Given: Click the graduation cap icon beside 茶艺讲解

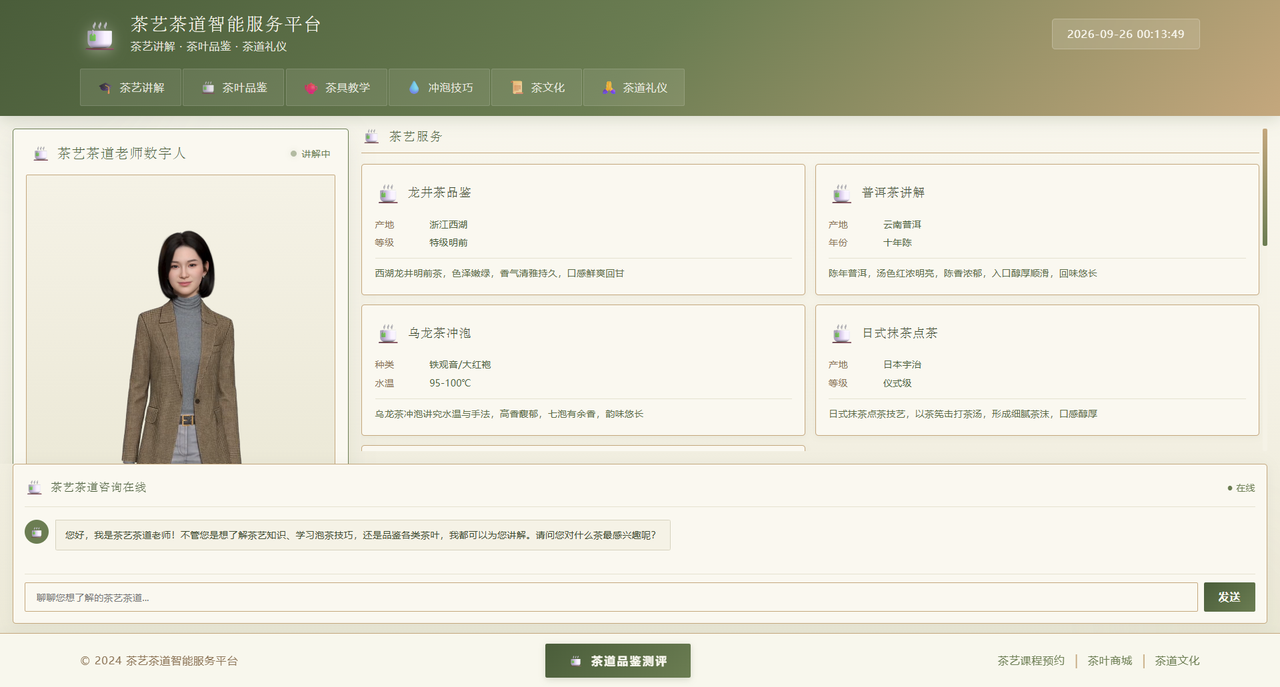Looking at the screenshot, I should pos(105,88).
